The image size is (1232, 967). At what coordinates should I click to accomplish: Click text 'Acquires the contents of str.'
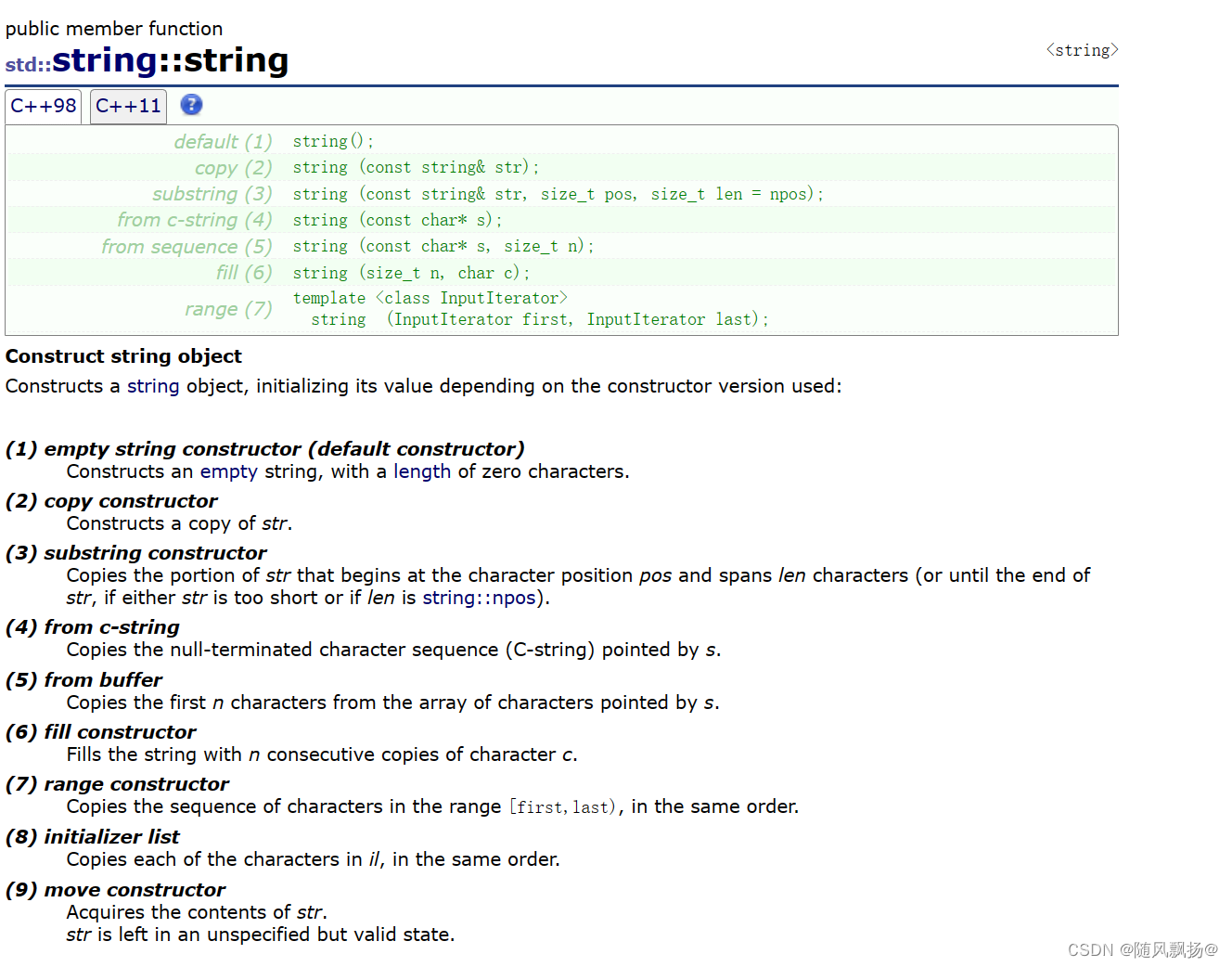coord(197,912)
